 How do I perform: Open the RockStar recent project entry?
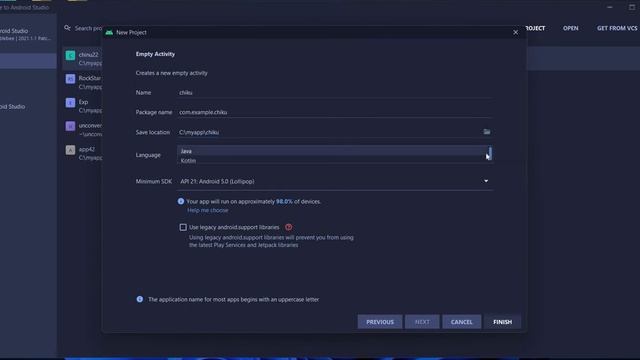83,82
